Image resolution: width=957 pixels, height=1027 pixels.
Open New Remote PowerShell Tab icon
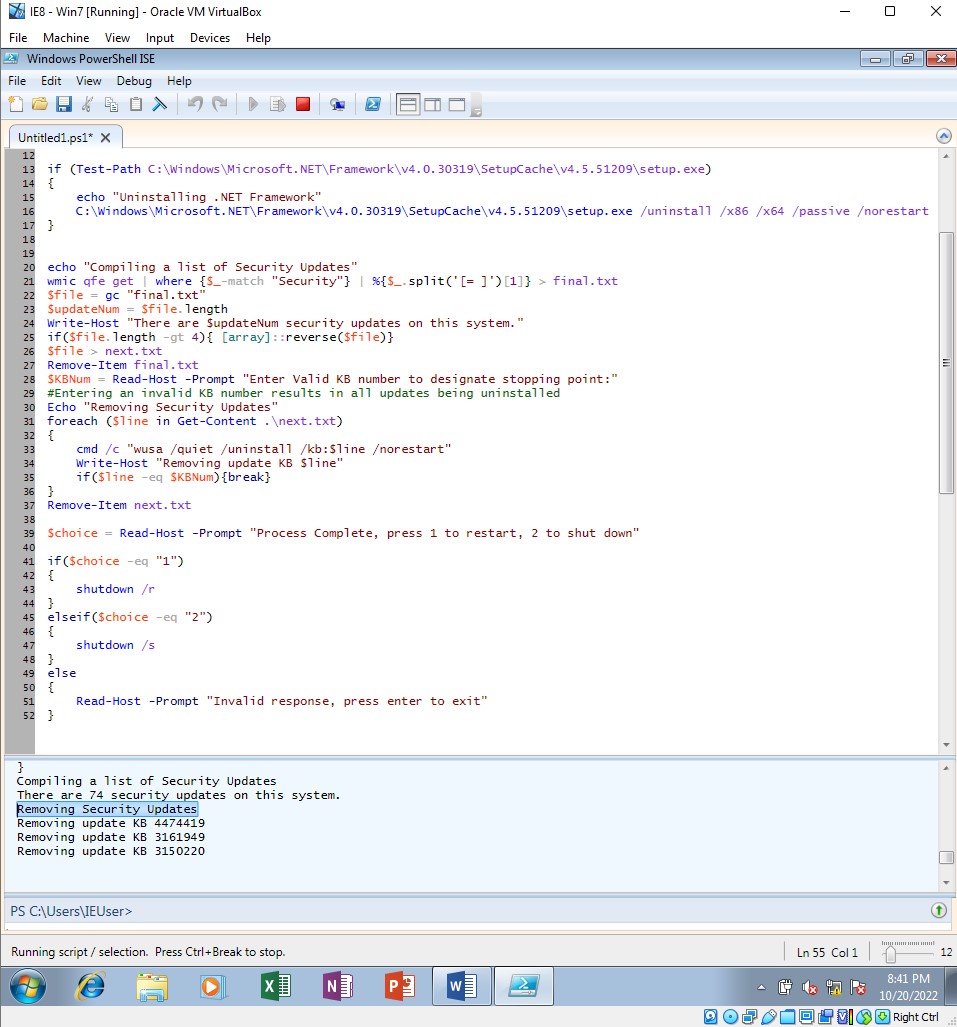337,104
